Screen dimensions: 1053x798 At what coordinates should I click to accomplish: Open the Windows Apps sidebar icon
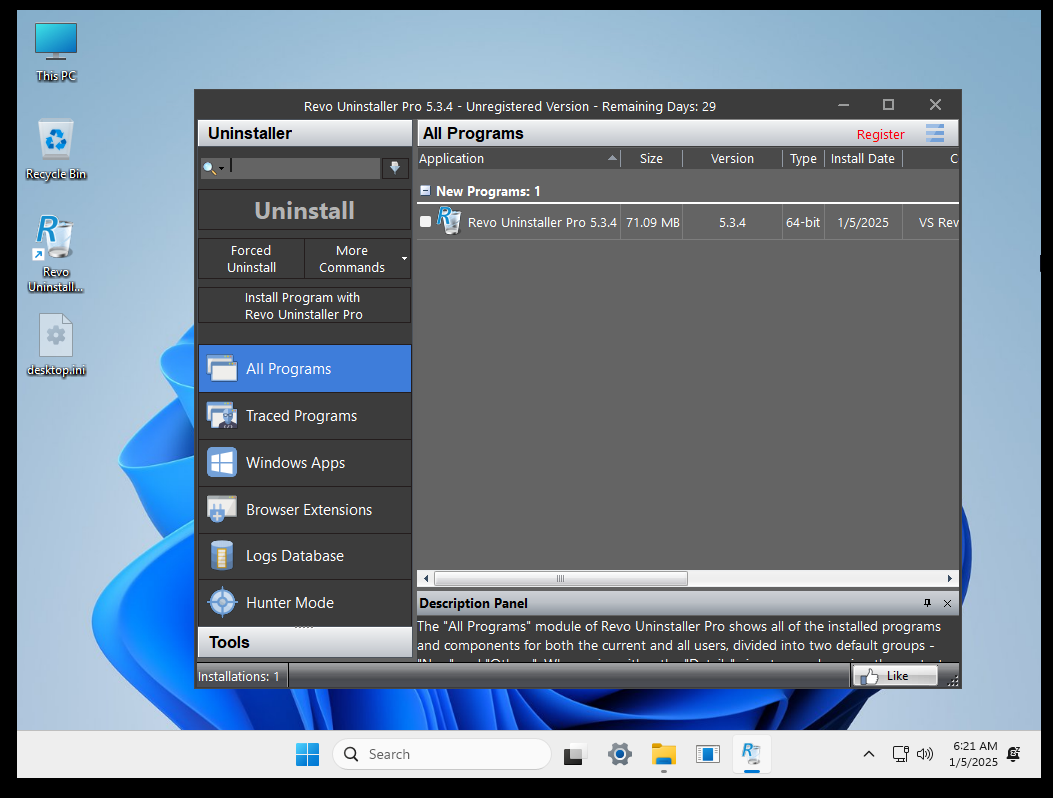(222, 462)
